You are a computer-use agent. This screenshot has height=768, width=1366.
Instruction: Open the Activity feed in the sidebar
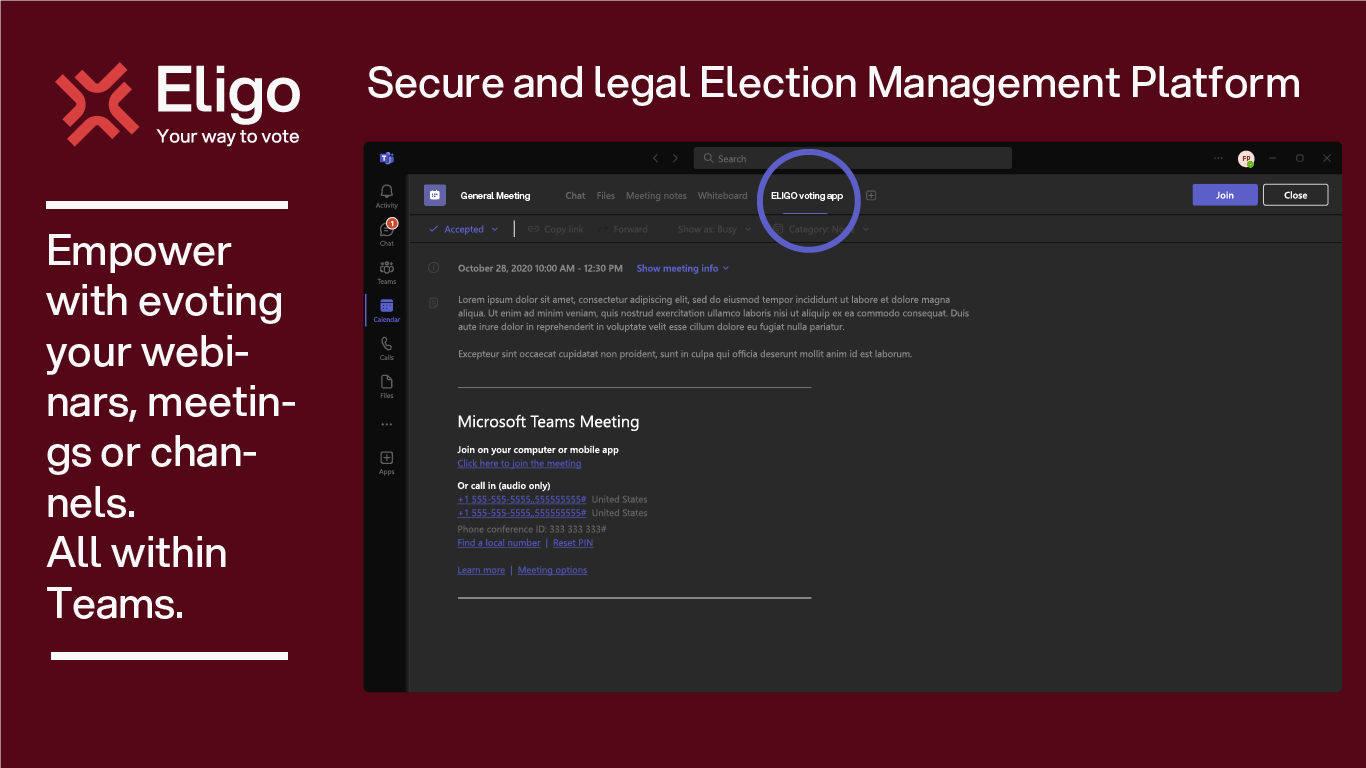pyautogui.click(x=386, y=195)
